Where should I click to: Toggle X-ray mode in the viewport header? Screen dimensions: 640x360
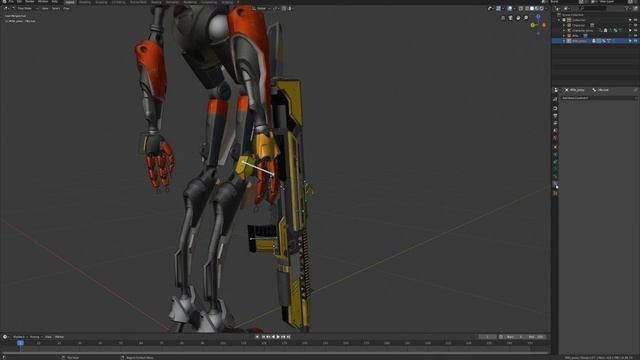coord(521,9)
